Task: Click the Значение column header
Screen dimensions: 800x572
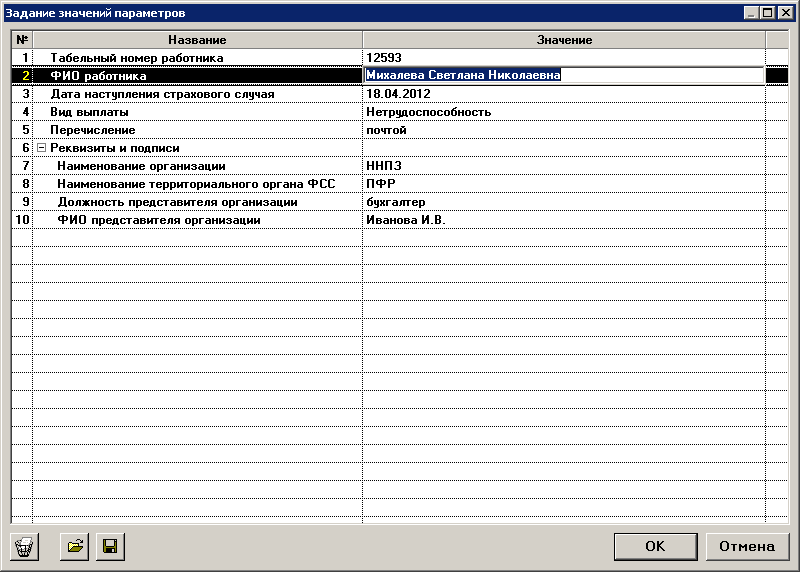Action: [x=564, y=40]
